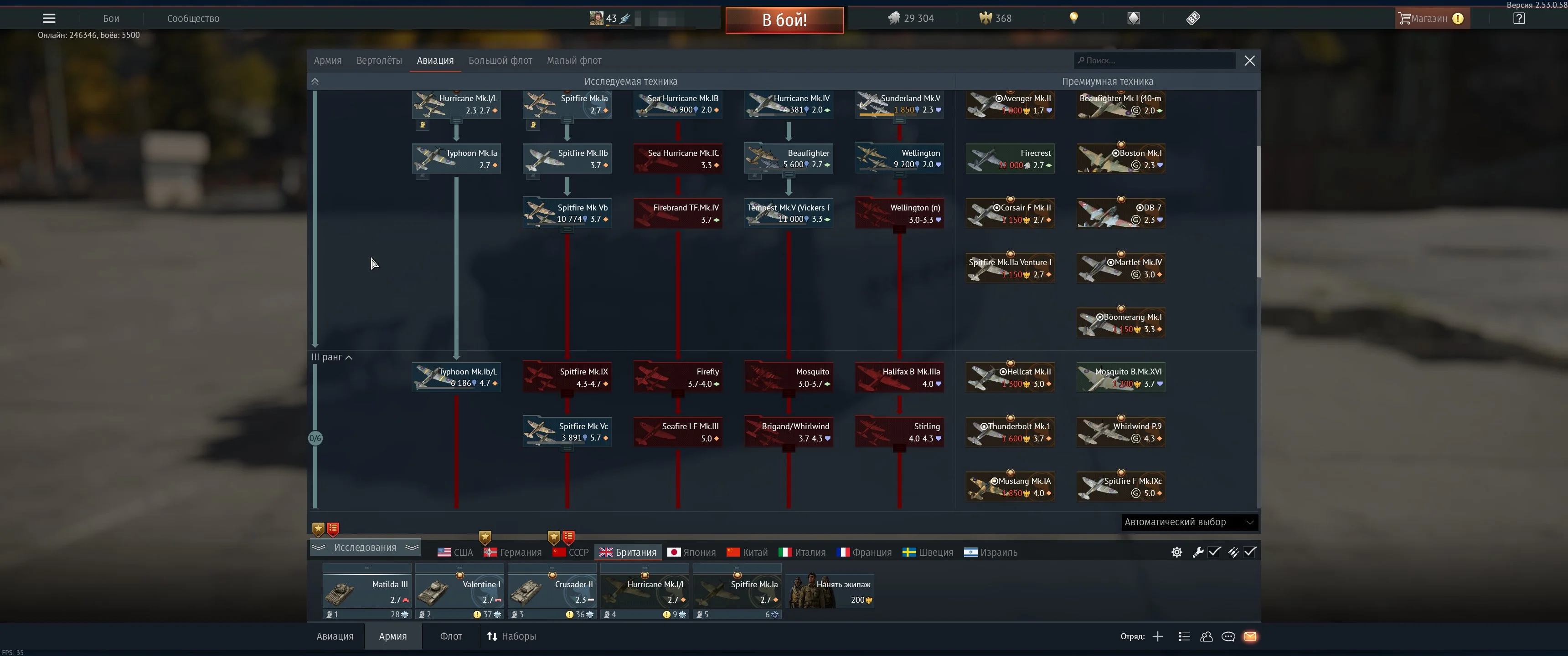This screenshot has height=656, width=1568.
Task: Select the Япония nation tab
Action: 691,552
